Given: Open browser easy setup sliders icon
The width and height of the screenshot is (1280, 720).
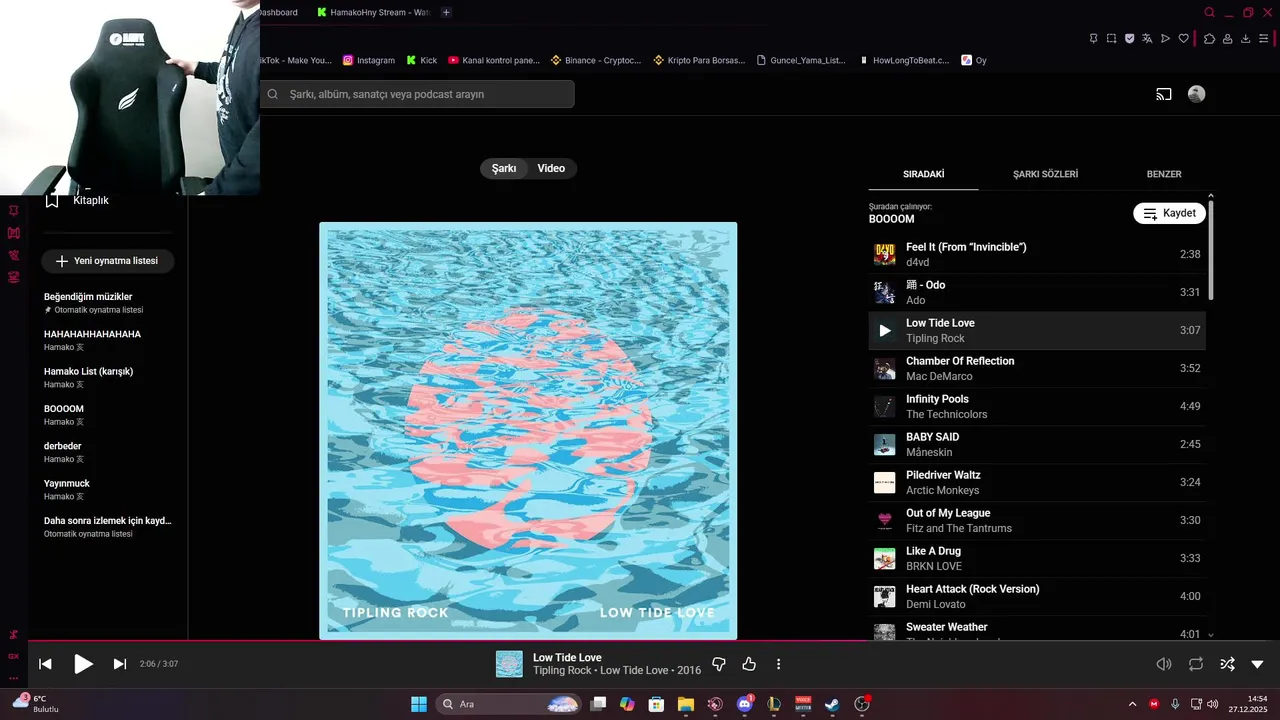Looking at the screenshot, I should [x=1263, y=38].
